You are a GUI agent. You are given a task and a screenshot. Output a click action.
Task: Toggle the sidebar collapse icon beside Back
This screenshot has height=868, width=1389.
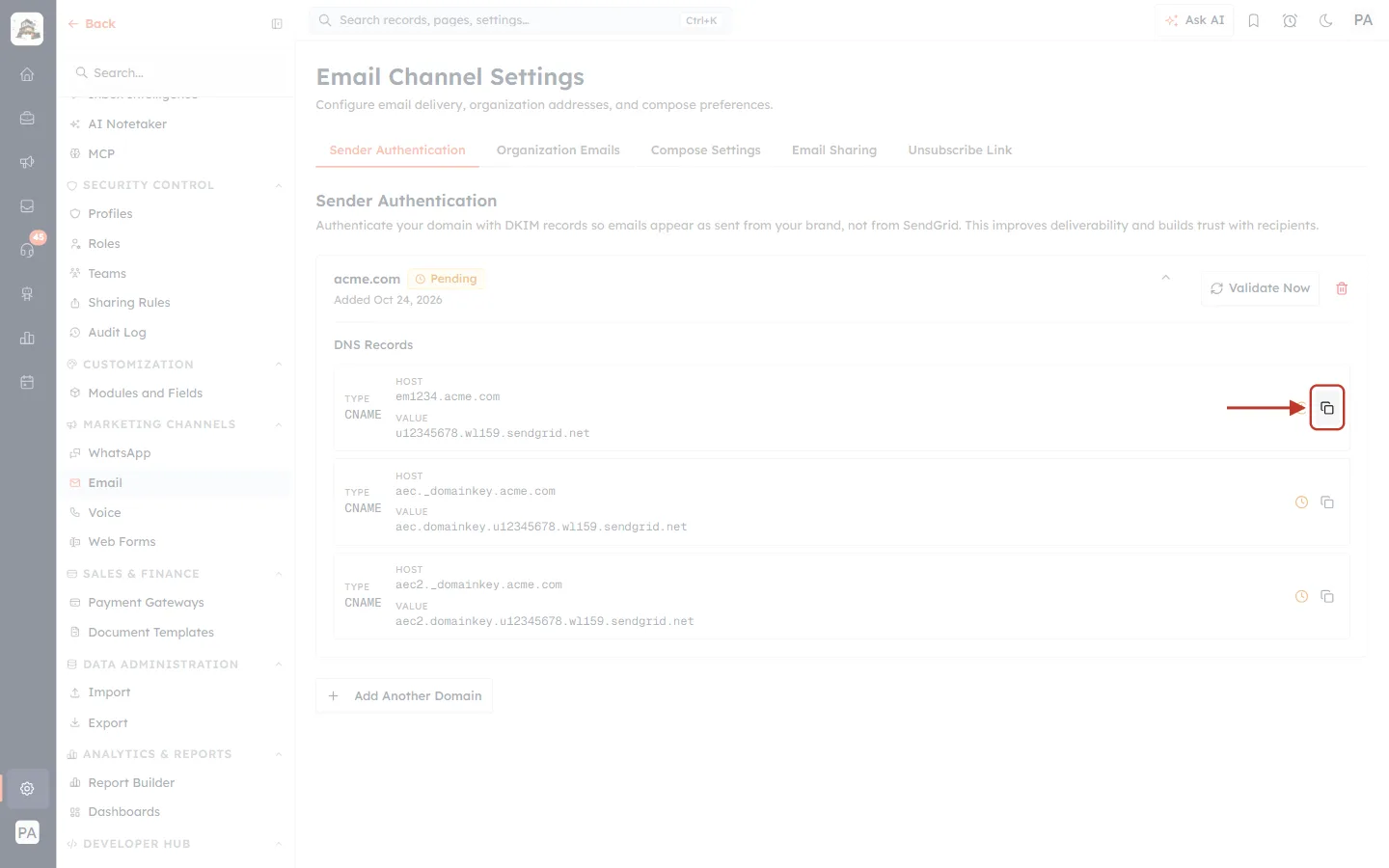(x=277, y=24)
